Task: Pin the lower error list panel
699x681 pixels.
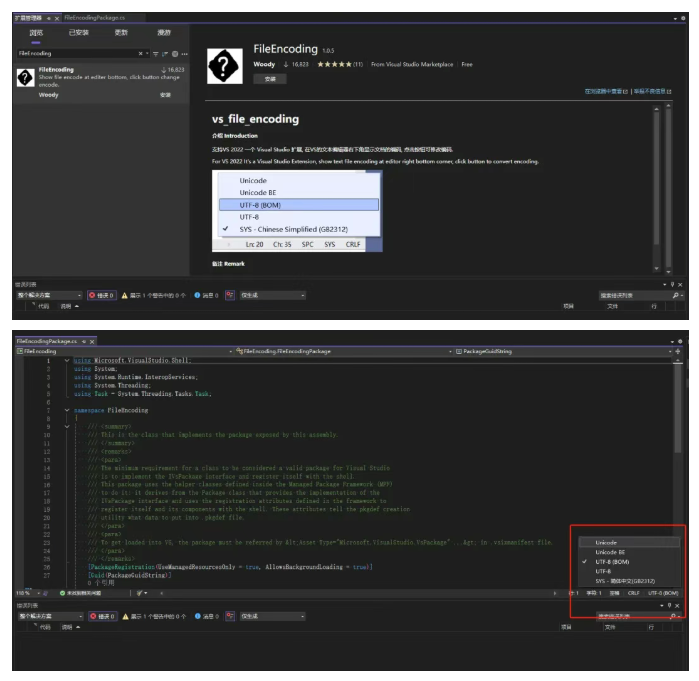Action: tap(669, 606)
